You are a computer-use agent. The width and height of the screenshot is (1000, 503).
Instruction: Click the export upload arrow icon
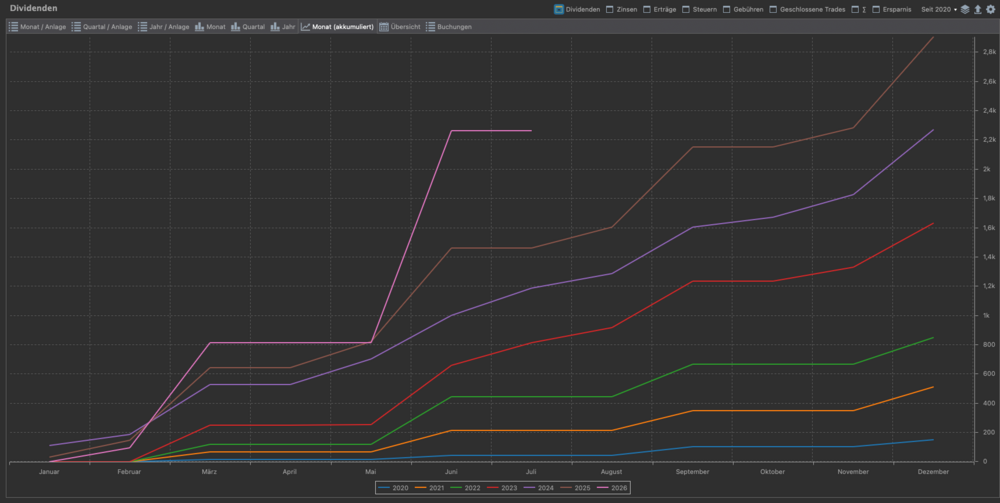[x=978, y=10]
